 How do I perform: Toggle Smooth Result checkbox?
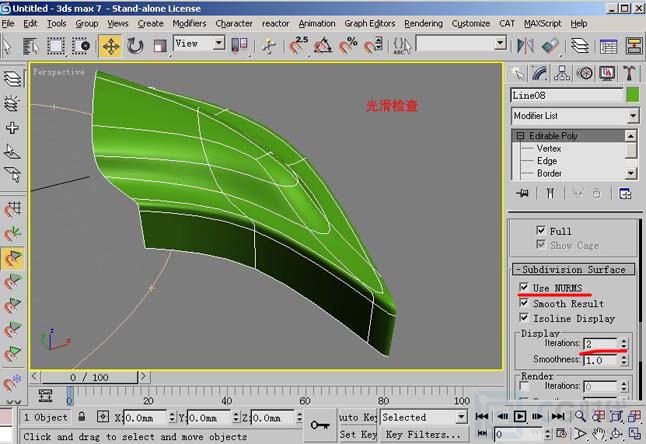[524, 303]
